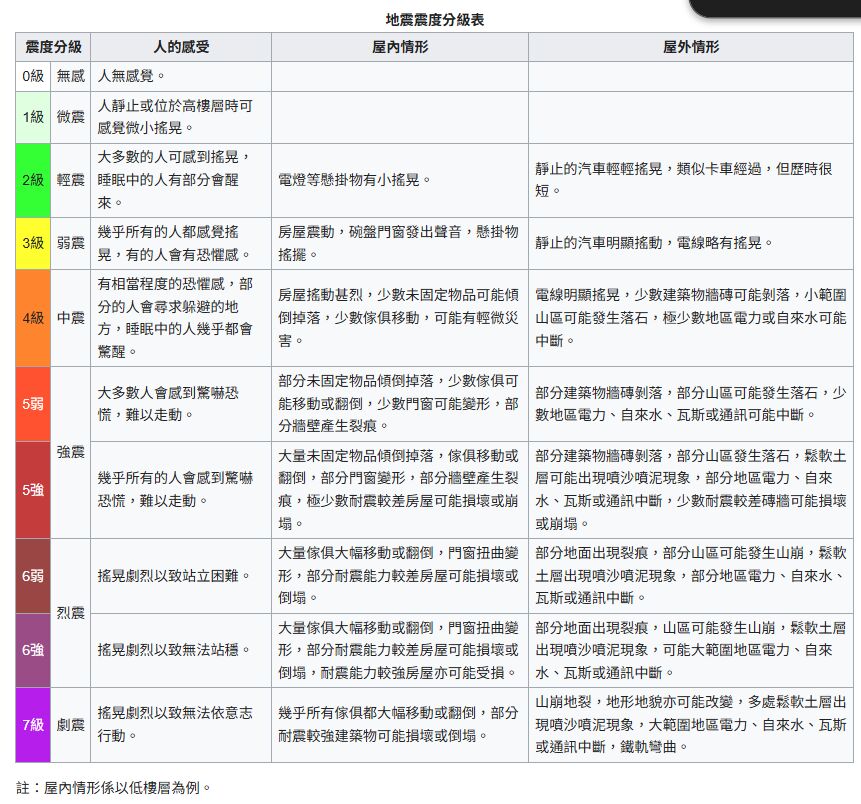Click the dark rounded banner at top right
Viewport: 861px width, 804px height.
tap(775, 6)
